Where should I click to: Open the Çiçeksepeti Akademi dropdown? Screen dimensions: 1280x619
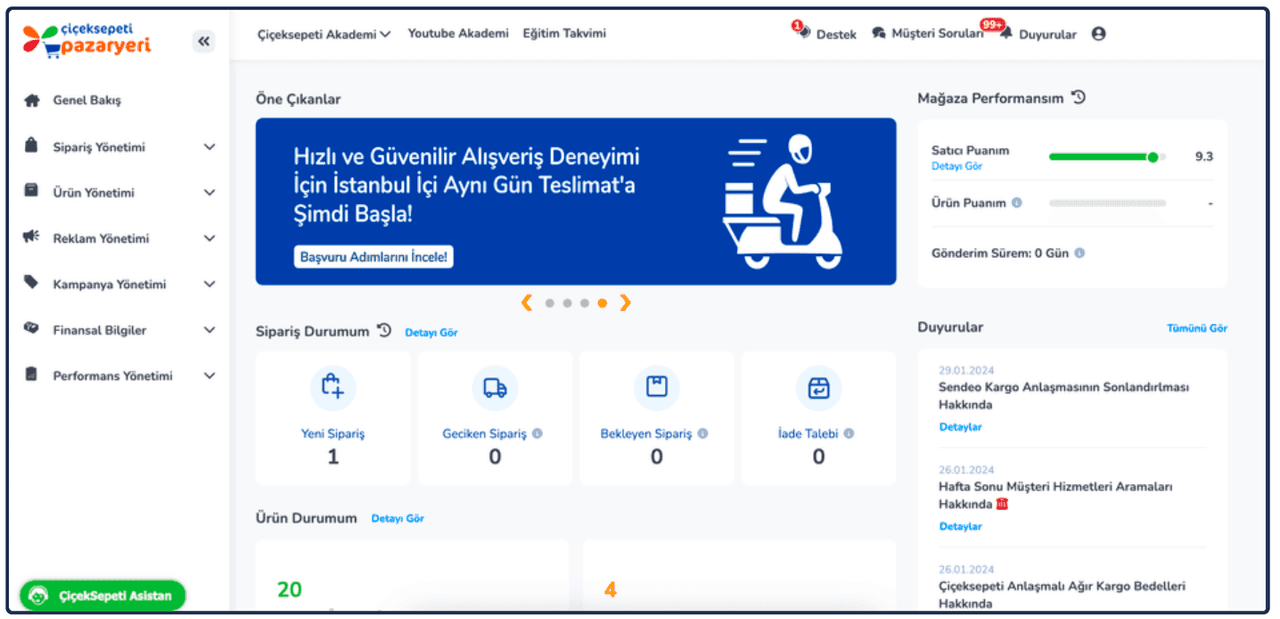(x=324, y=34)
